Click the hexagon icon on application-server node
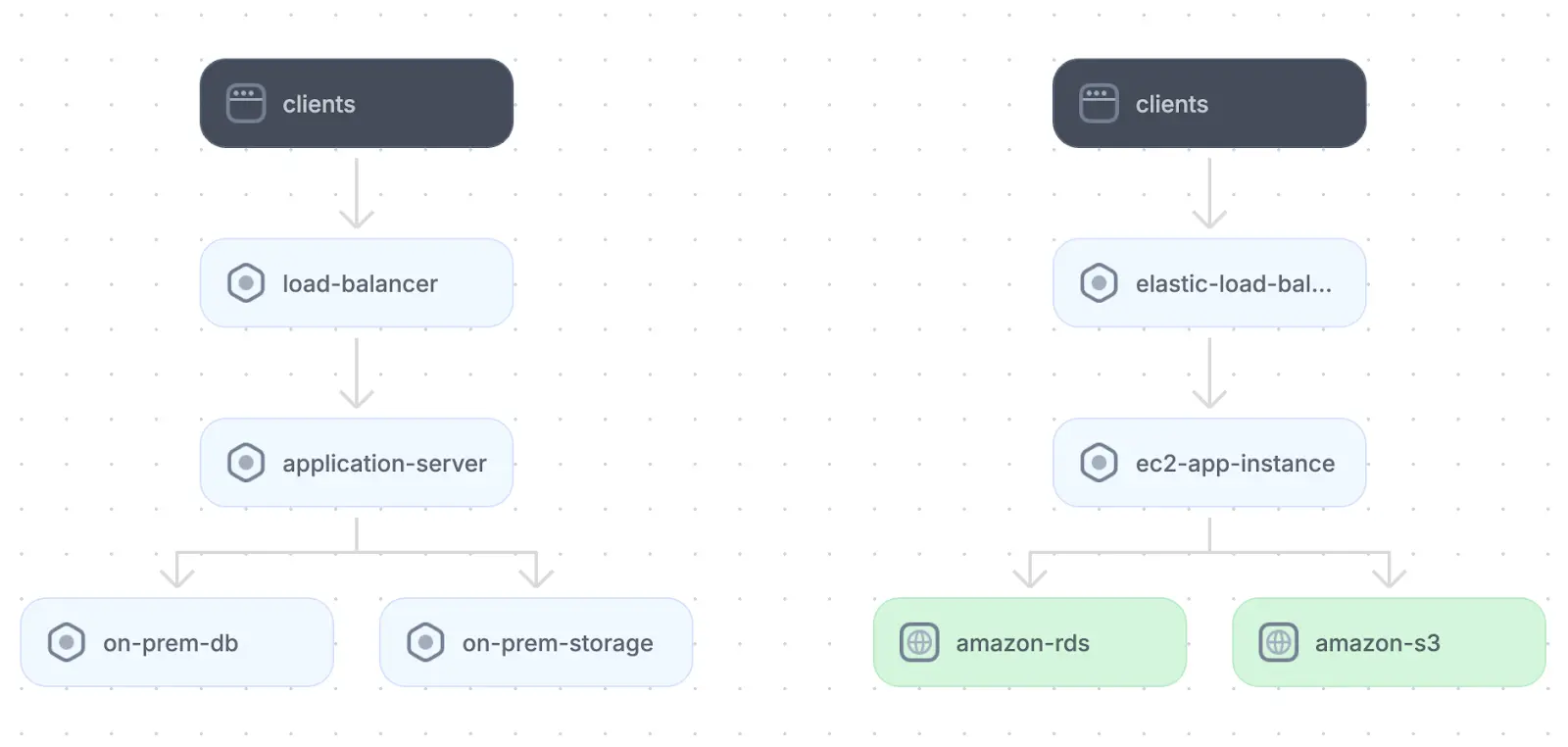Viewport: 1568px width, 747px height. pos(246,463)
